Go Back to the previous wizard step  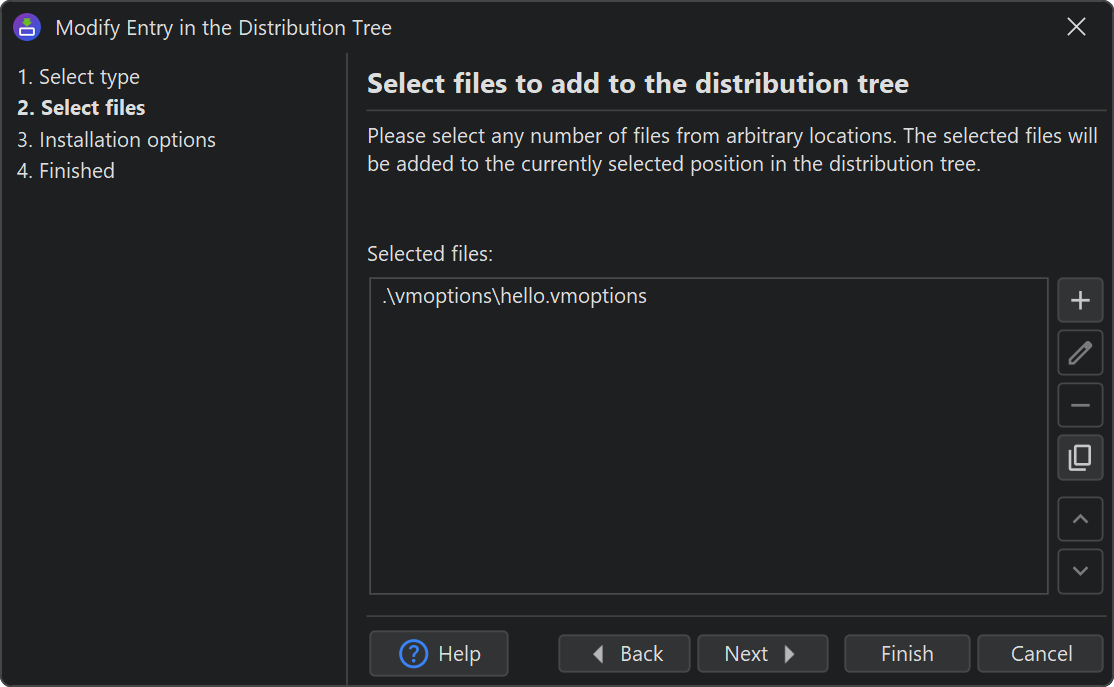tap(625, 654)
